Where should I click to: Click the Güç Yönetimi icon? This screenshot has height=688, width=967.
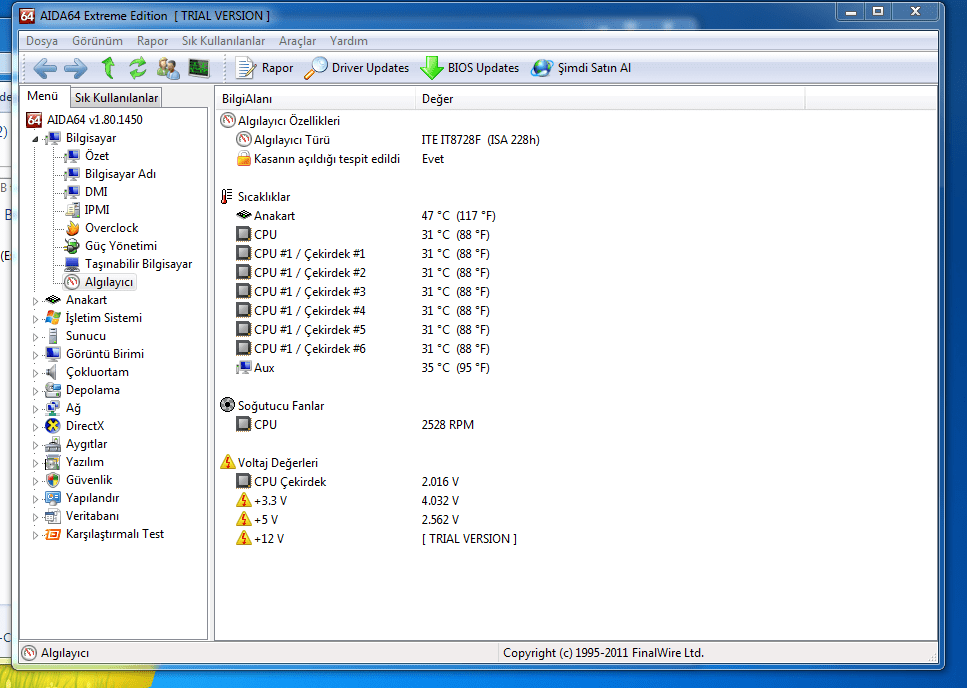click(x=72, y=246)
